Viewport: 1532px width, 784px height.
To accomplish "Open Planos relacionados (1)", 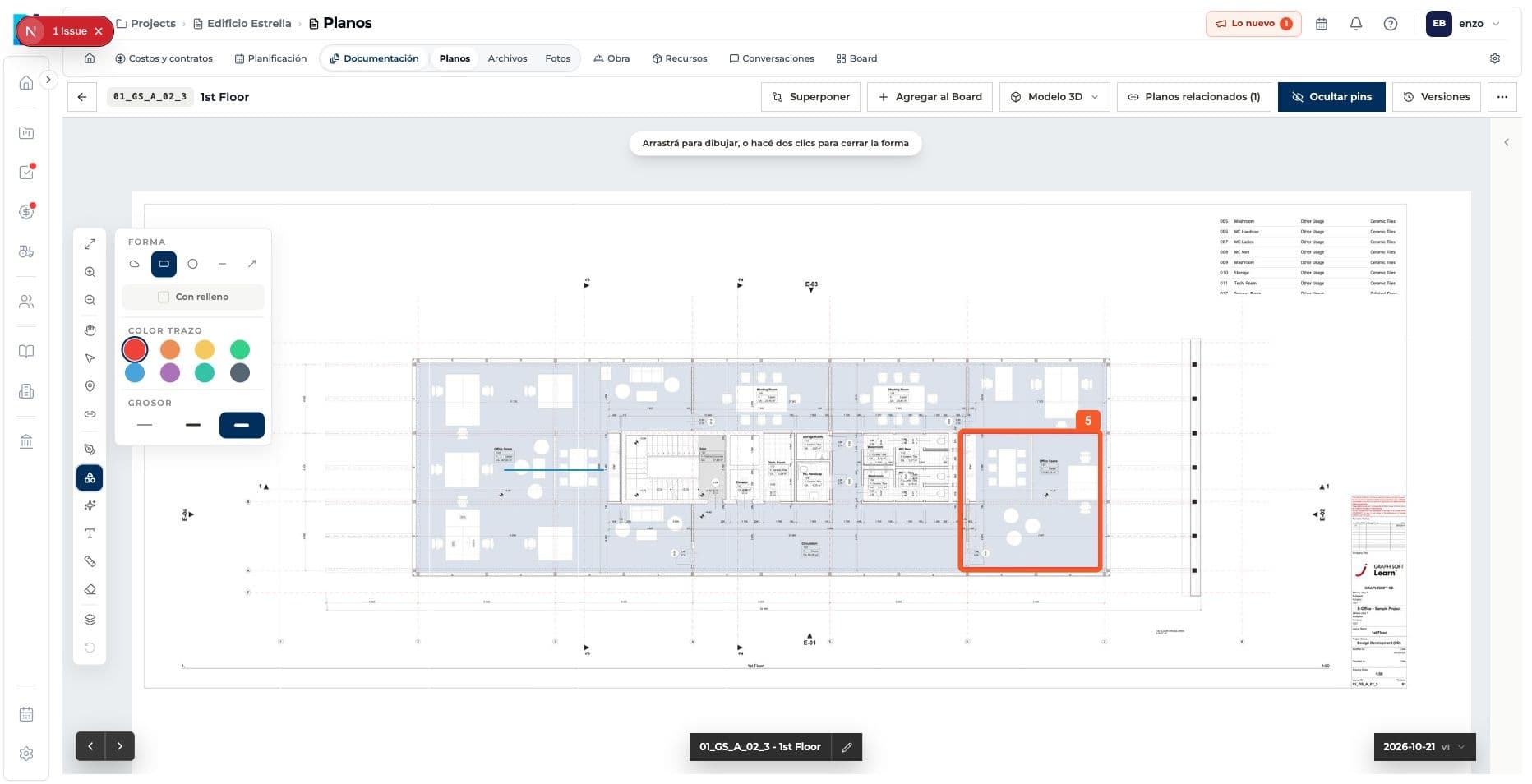I will click(1193, 97).
